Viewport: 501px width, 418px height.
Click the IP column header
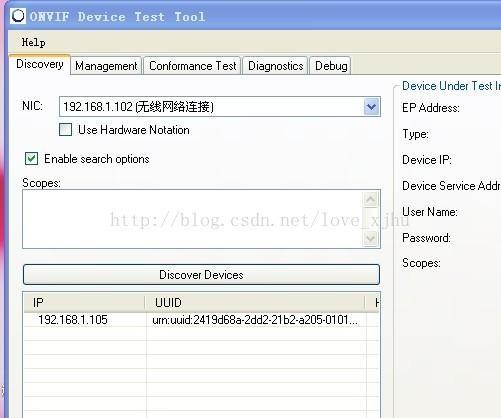pyautogui.click(x=85, y=303)
